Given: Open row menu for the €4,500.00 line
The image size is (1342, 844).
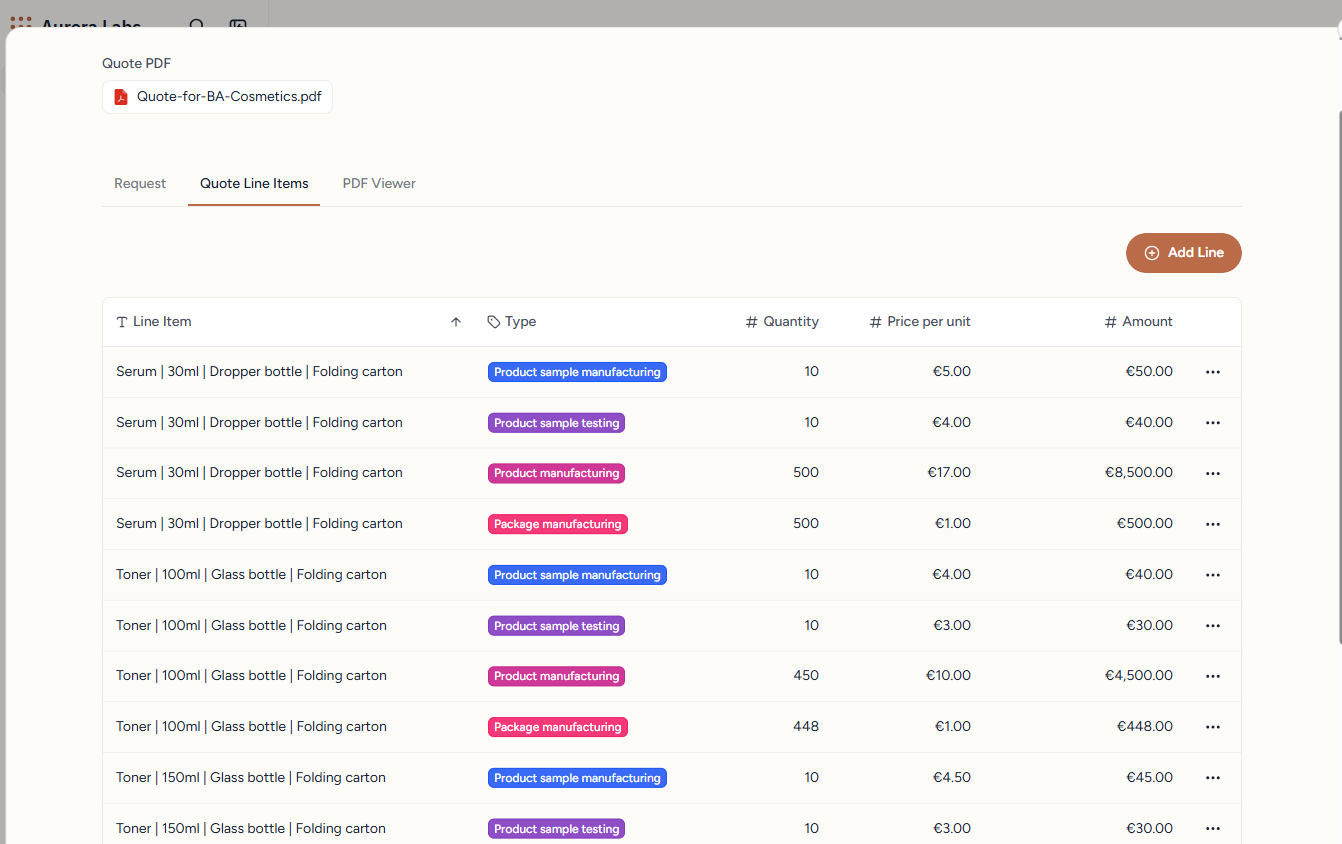Looking at the screenshot, I should tap(1213, 676).
